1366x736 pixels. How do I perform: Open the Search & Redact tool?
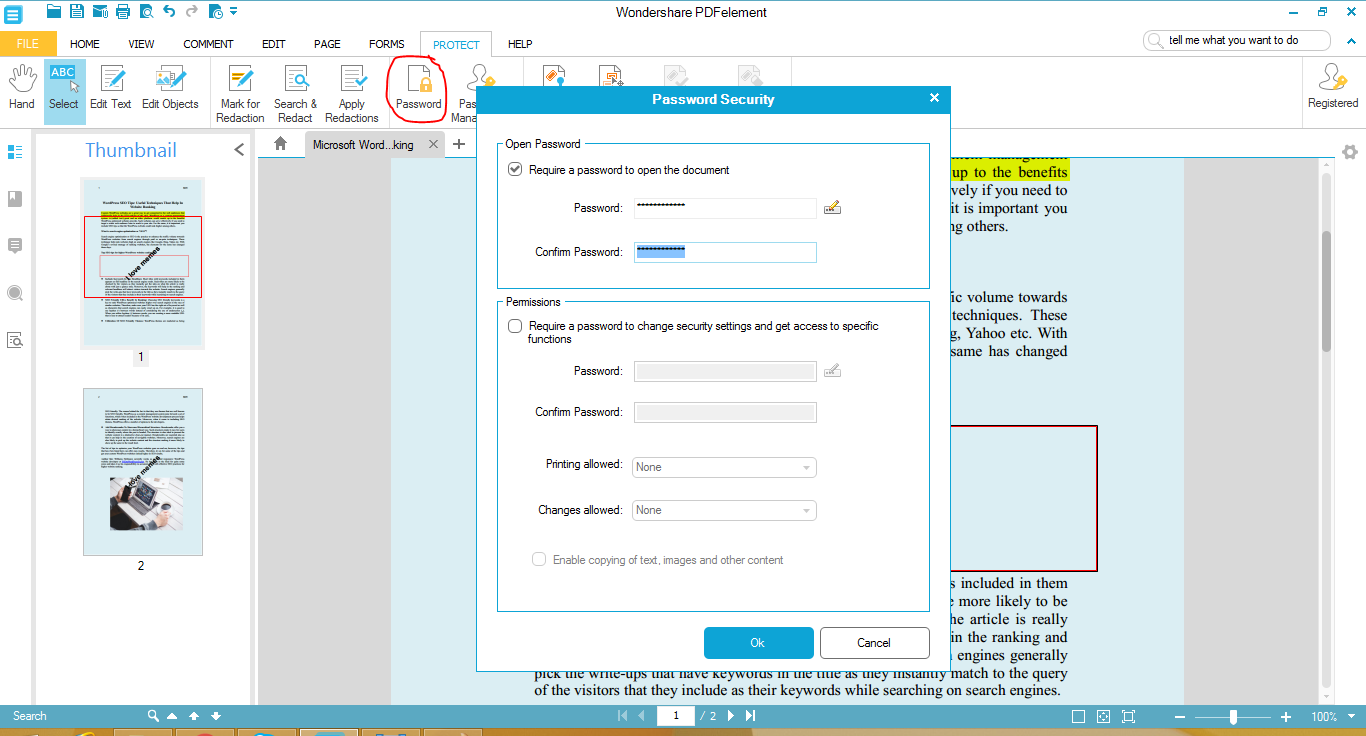click(x=295, y=94)
